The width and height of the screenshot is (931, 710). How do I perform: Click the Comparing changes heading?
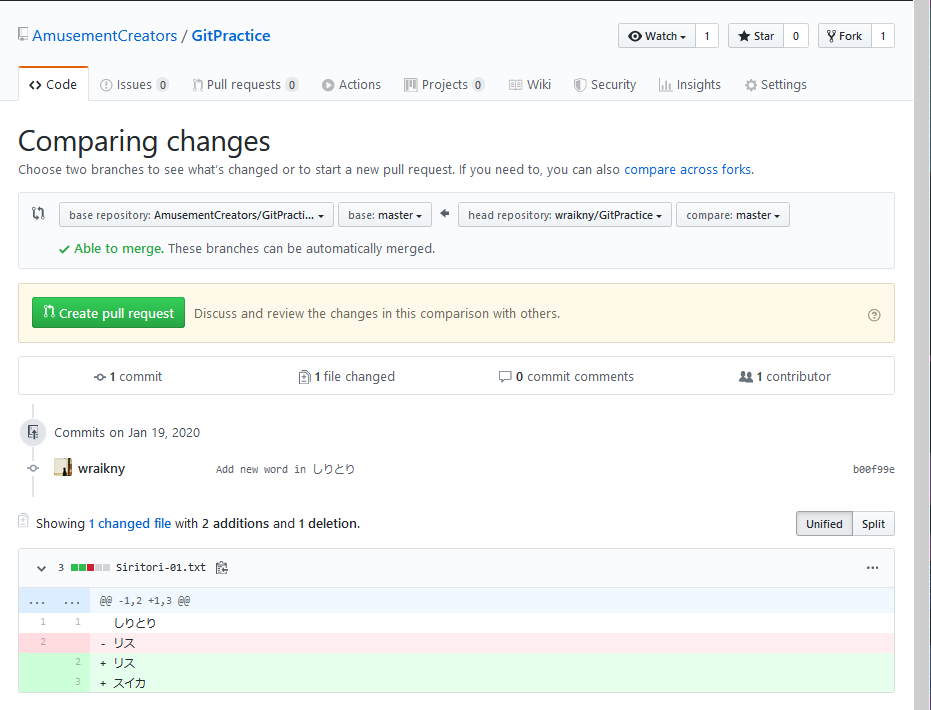coord(144,141)
